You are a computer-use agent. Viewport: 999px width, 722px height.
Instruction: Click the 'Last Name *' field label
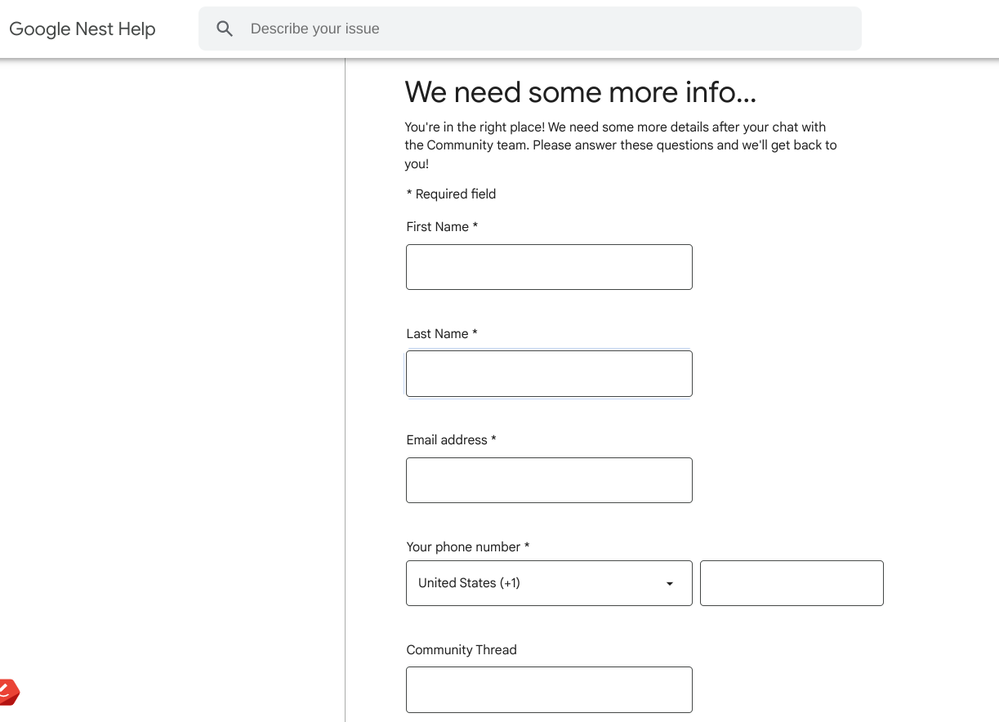442,334
